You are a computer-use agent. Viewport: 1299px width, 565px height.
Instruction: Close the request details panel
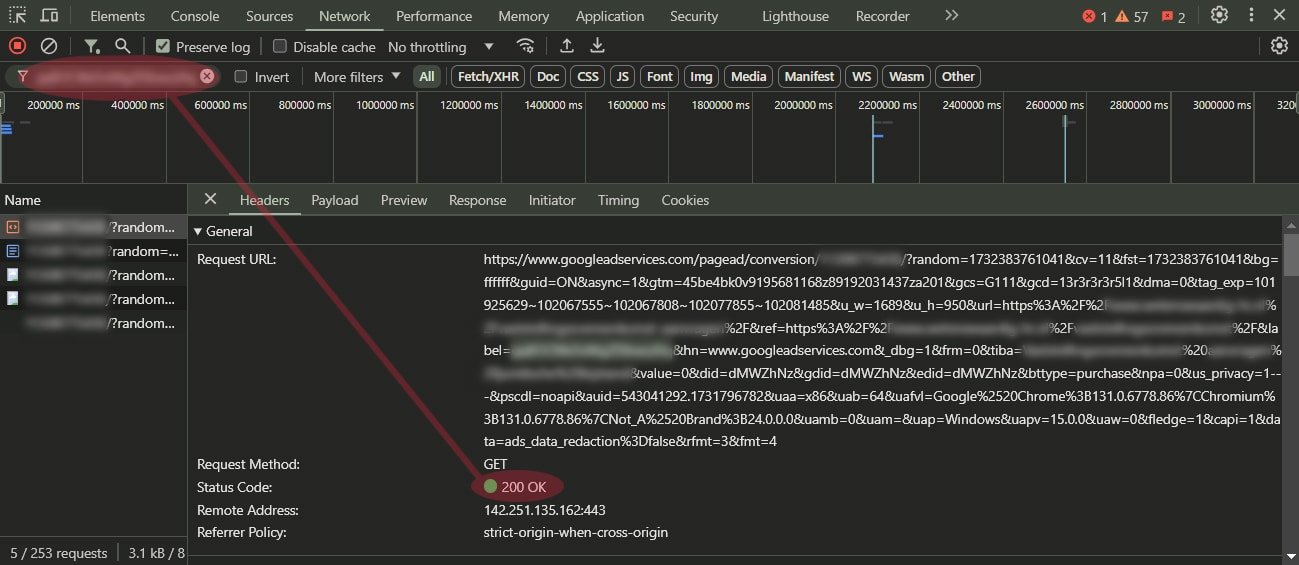coord(210,199)
